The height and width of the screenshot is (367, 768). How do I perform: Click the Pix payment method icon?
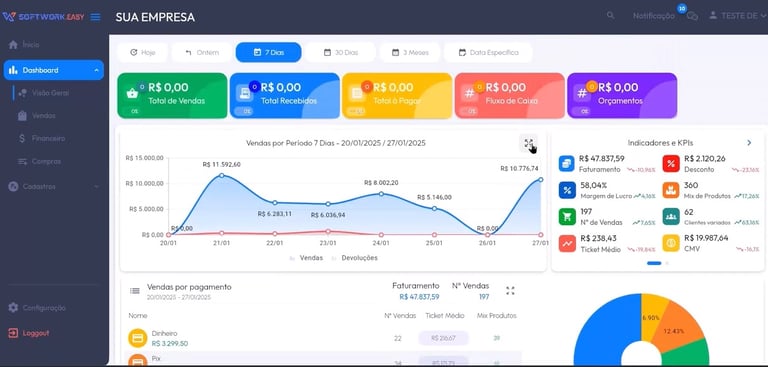click(x=138, y=361)
